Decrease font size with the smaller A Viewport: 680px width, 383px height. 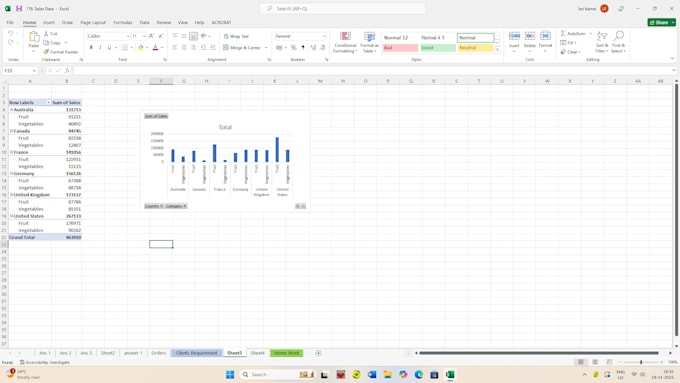[x=161, y=36]
